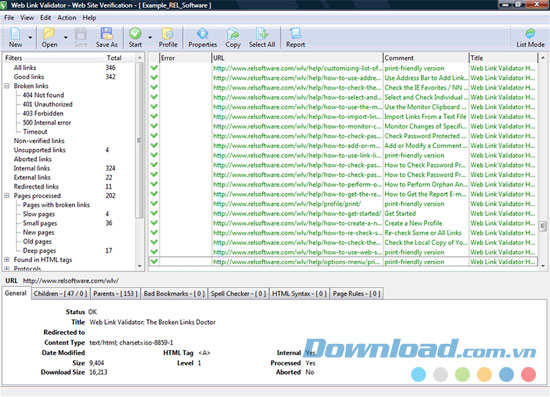Open the HTML Syntax - [0] tab
Image resolution: width=550 pixels, height=397 pixels.
(299, 294)
